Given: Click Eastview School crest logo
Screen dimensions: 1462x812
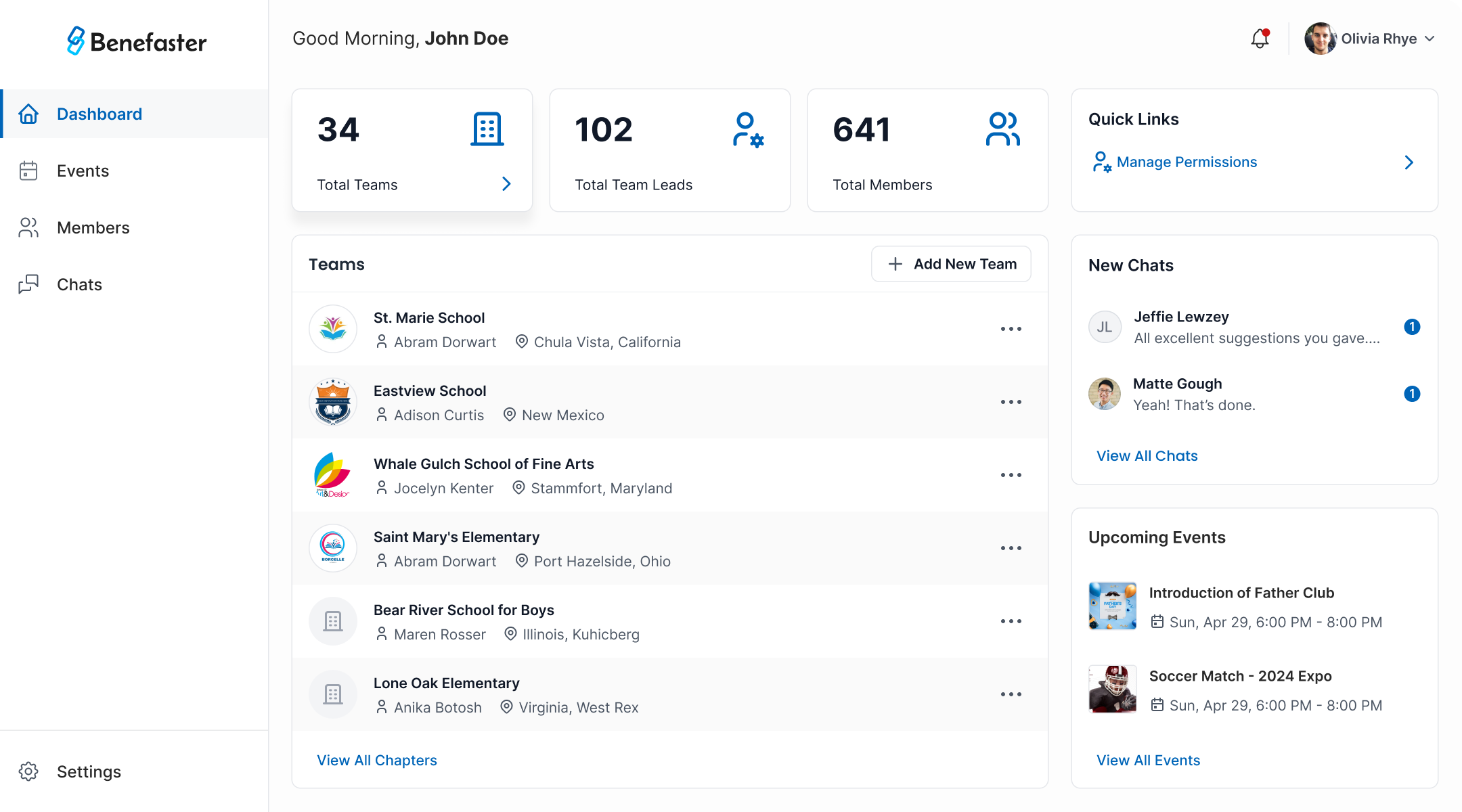Looking at the screenshot, I should (333, 402).
